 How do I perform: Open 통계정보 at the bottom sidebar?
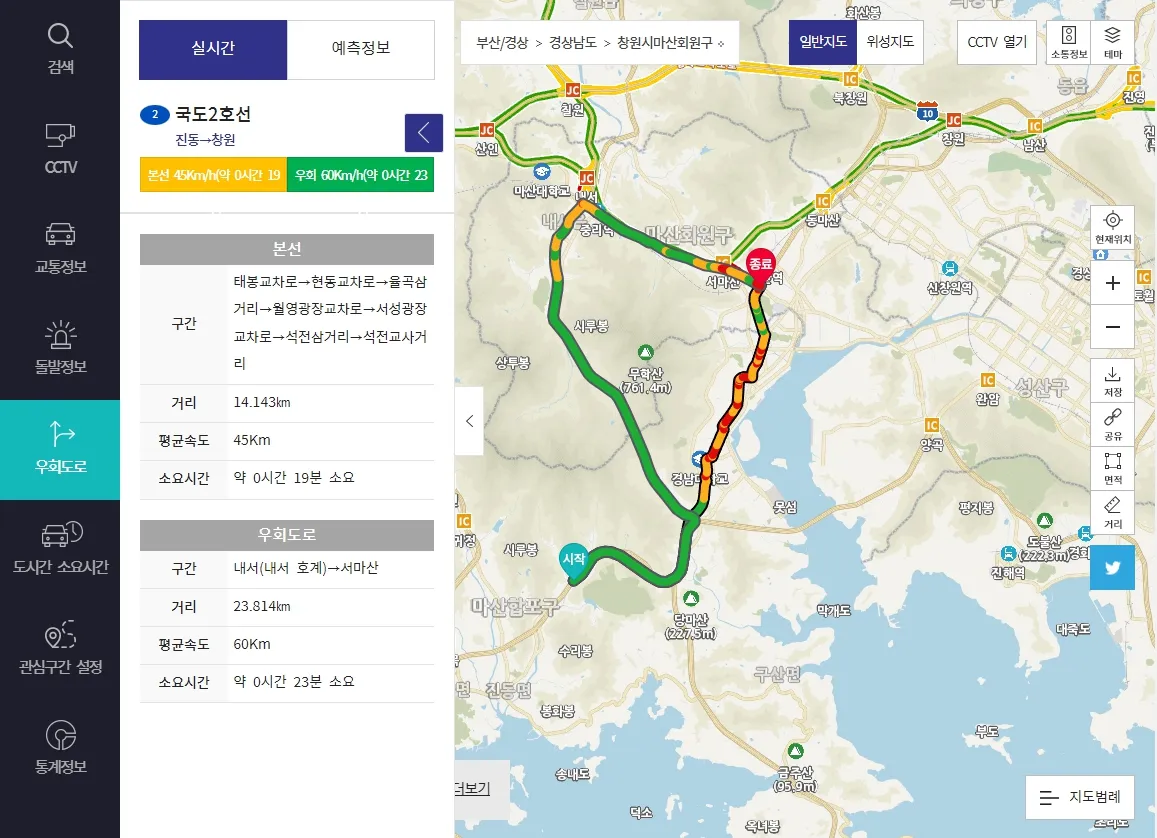tap(59, 748)
